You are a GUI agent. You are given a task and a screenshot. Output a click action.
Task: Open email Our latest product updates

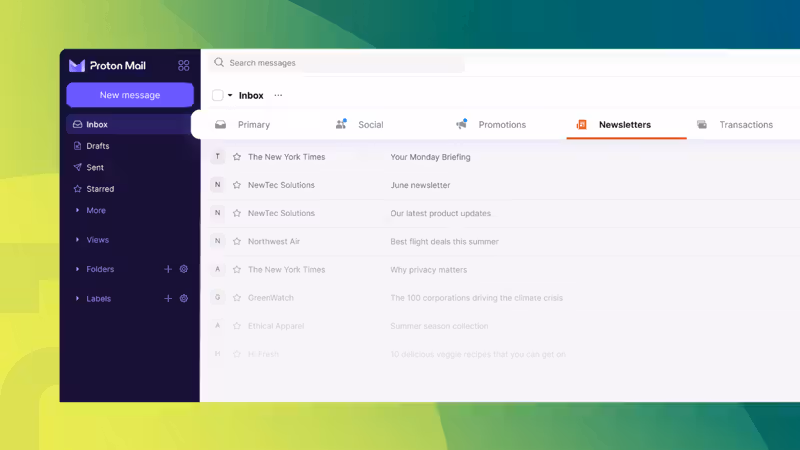click(440, 213)
